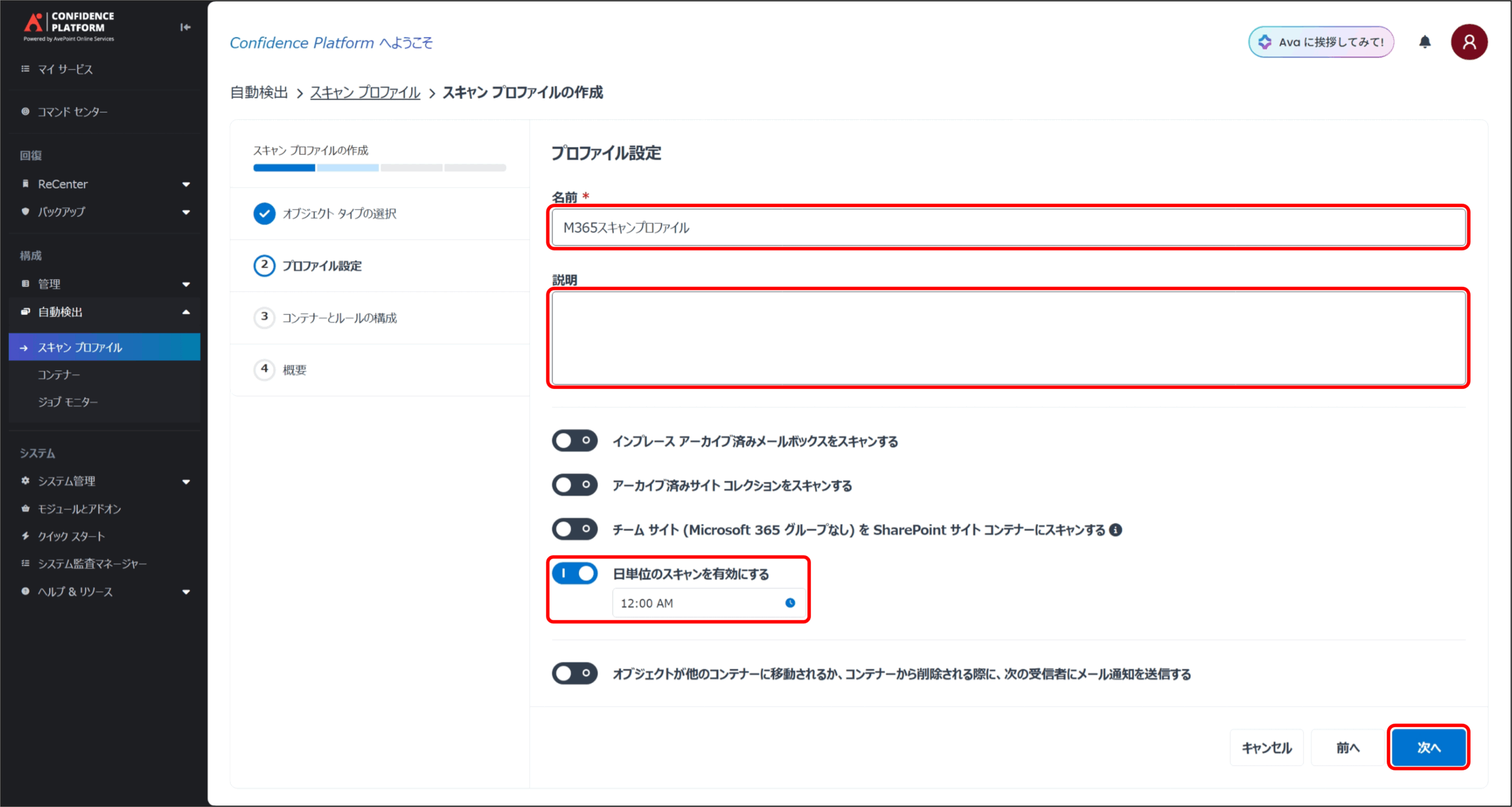Image resolution: width=1512 pixels, height=807 pixels.
Task: Open the user account avatar
Action: tap(1469, 42)
